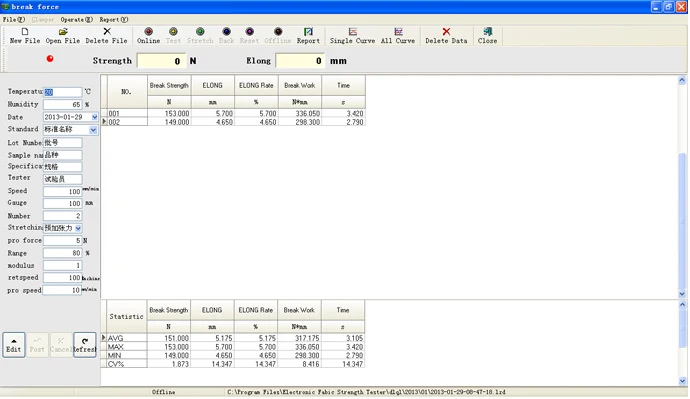Click the Lot Number input field
690x399 pixels.
[x=62, y=143]
